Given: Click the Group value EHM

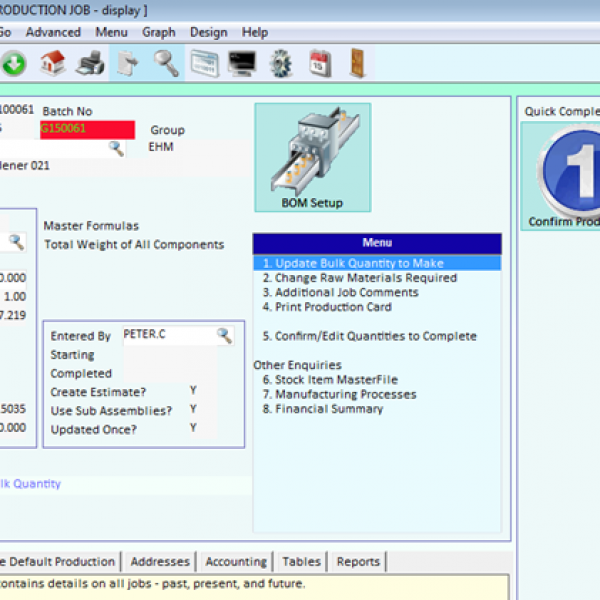Looking at the screenshot, I should [x=161, y=147].
